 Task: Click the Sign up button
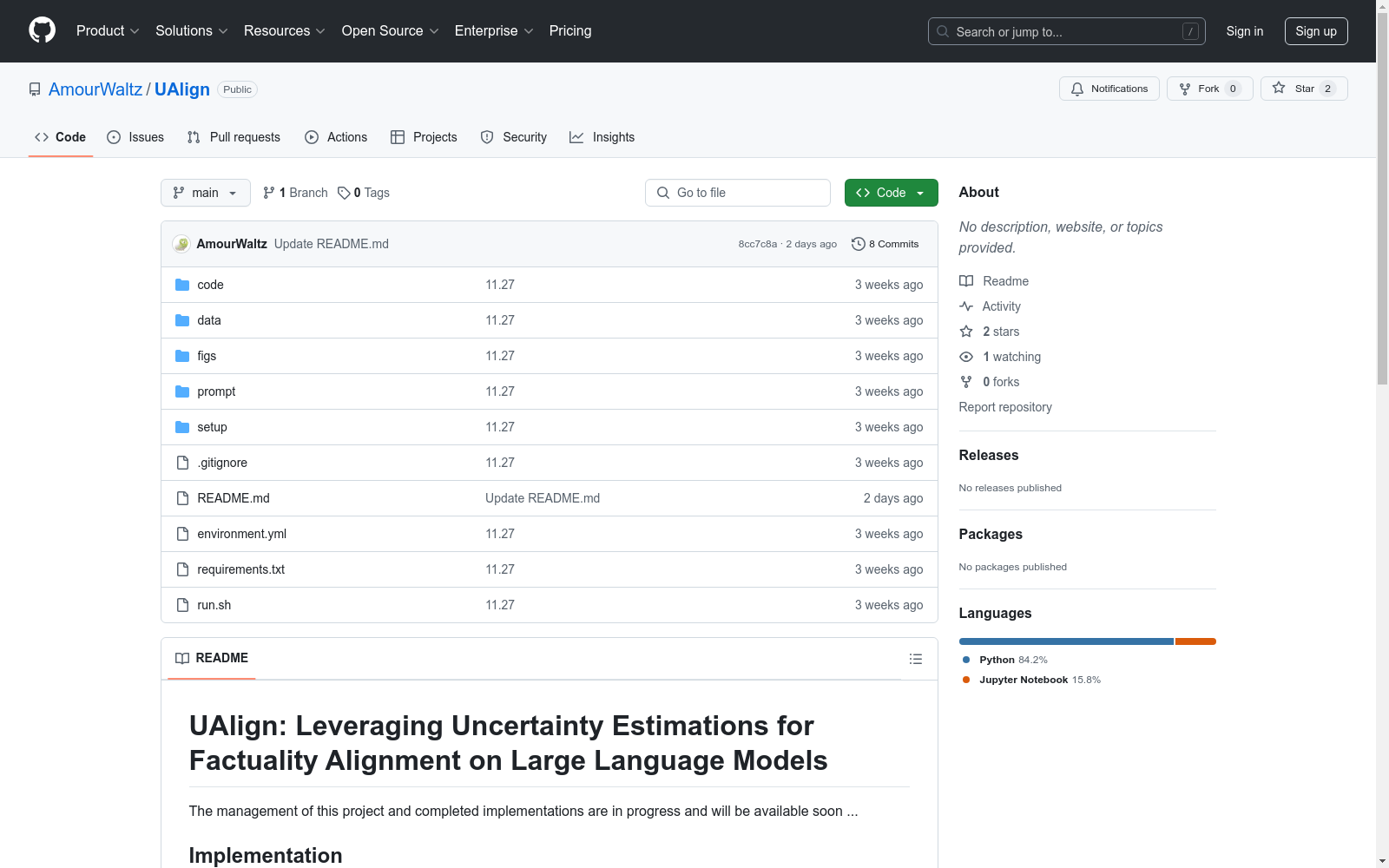1316,31
